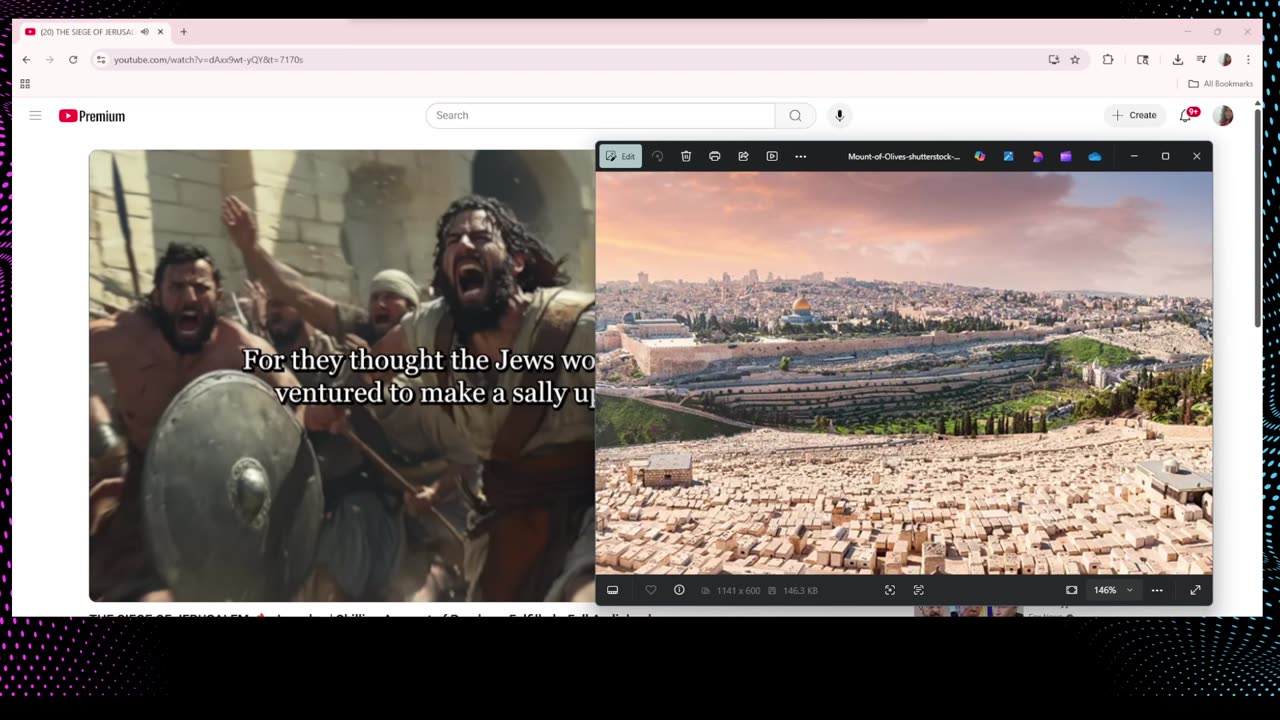Open Chrome three-dot menu
Screen dimensions: 1280x720
(1248, 60)
